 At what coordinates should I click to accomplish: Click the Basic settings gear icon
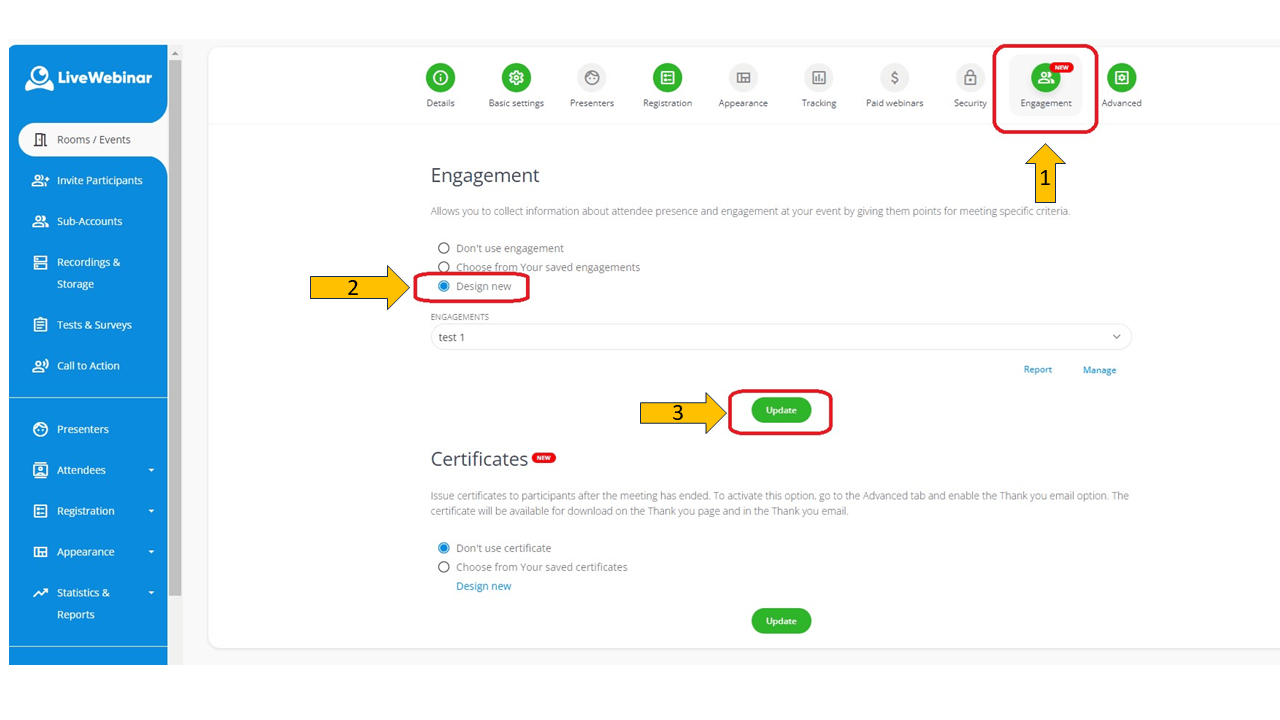516,78
